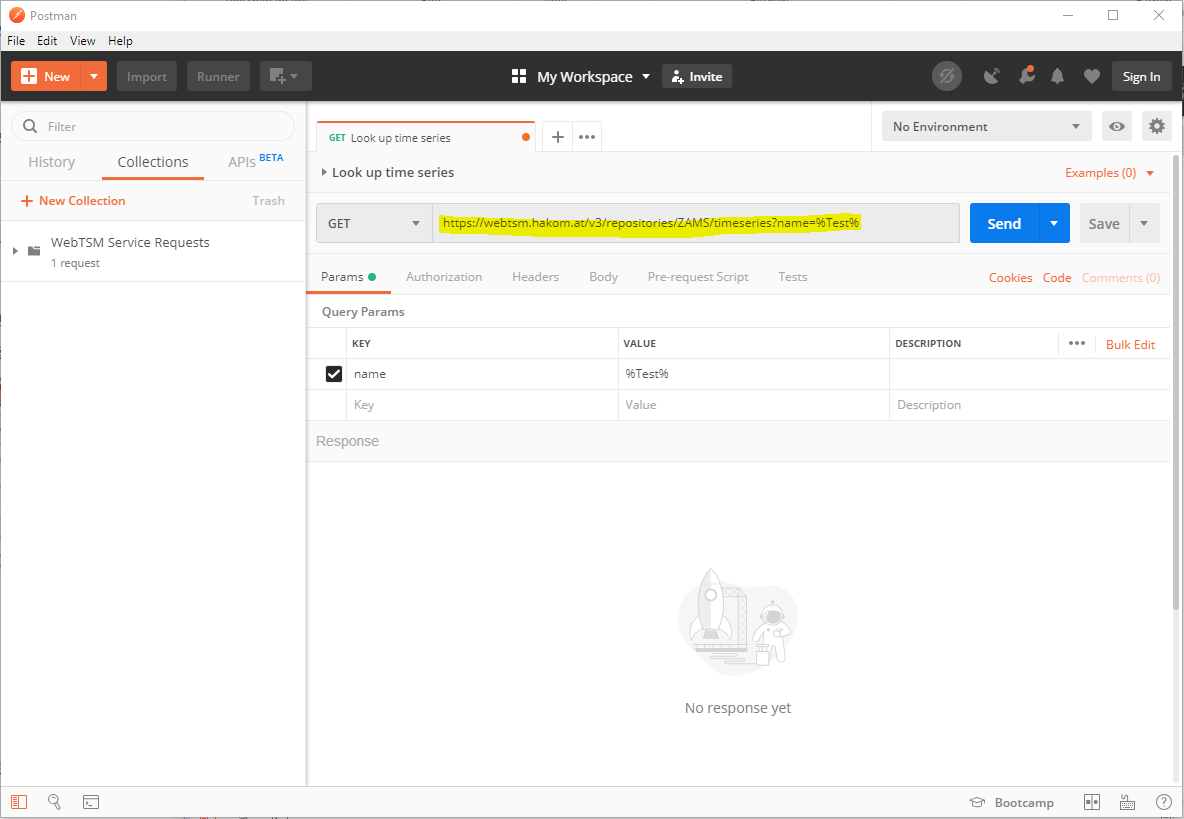Open the satellite capture requests icon

[991, 76]
